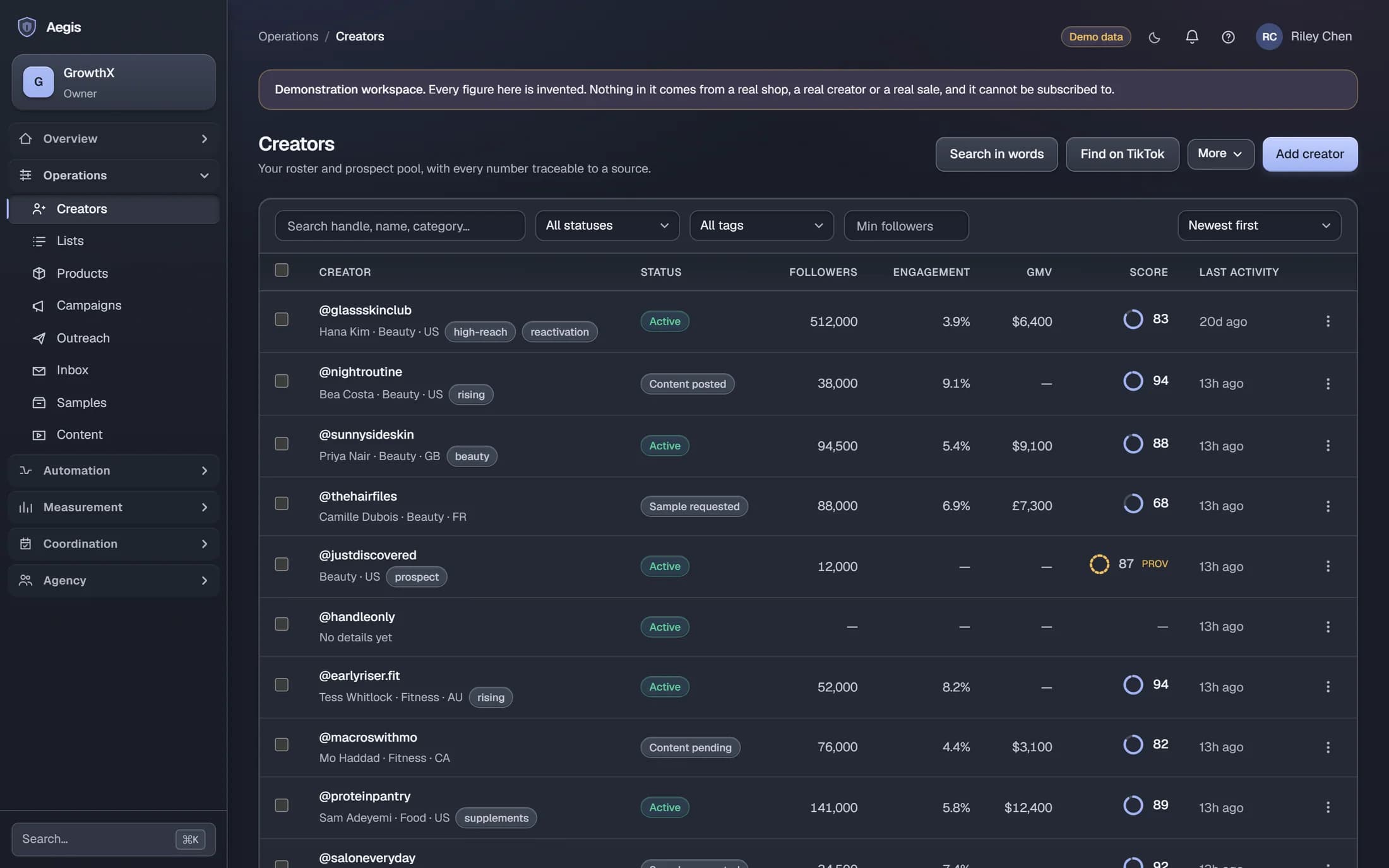Open notifications bell icon
Screen dimensions: 1389x868
point(1191,37)
